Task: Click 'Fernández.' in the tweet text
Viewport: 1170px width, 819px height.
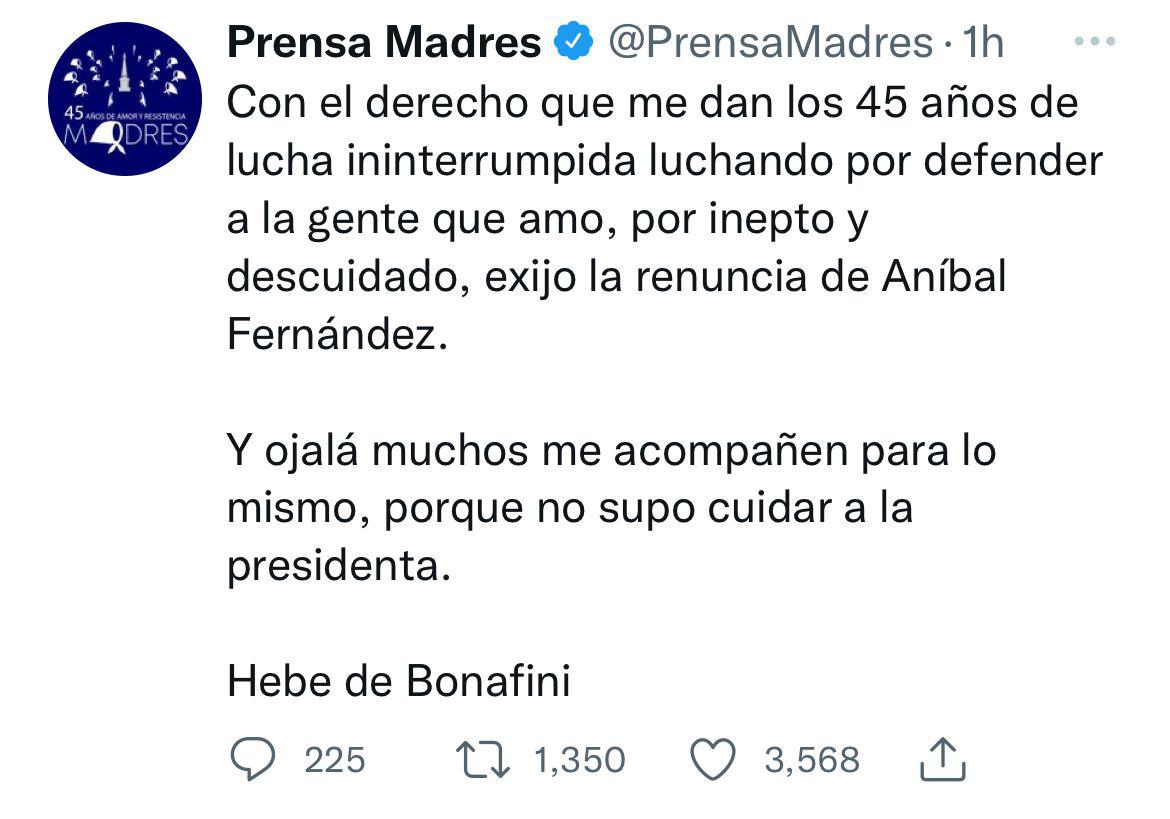Action: 334,335
